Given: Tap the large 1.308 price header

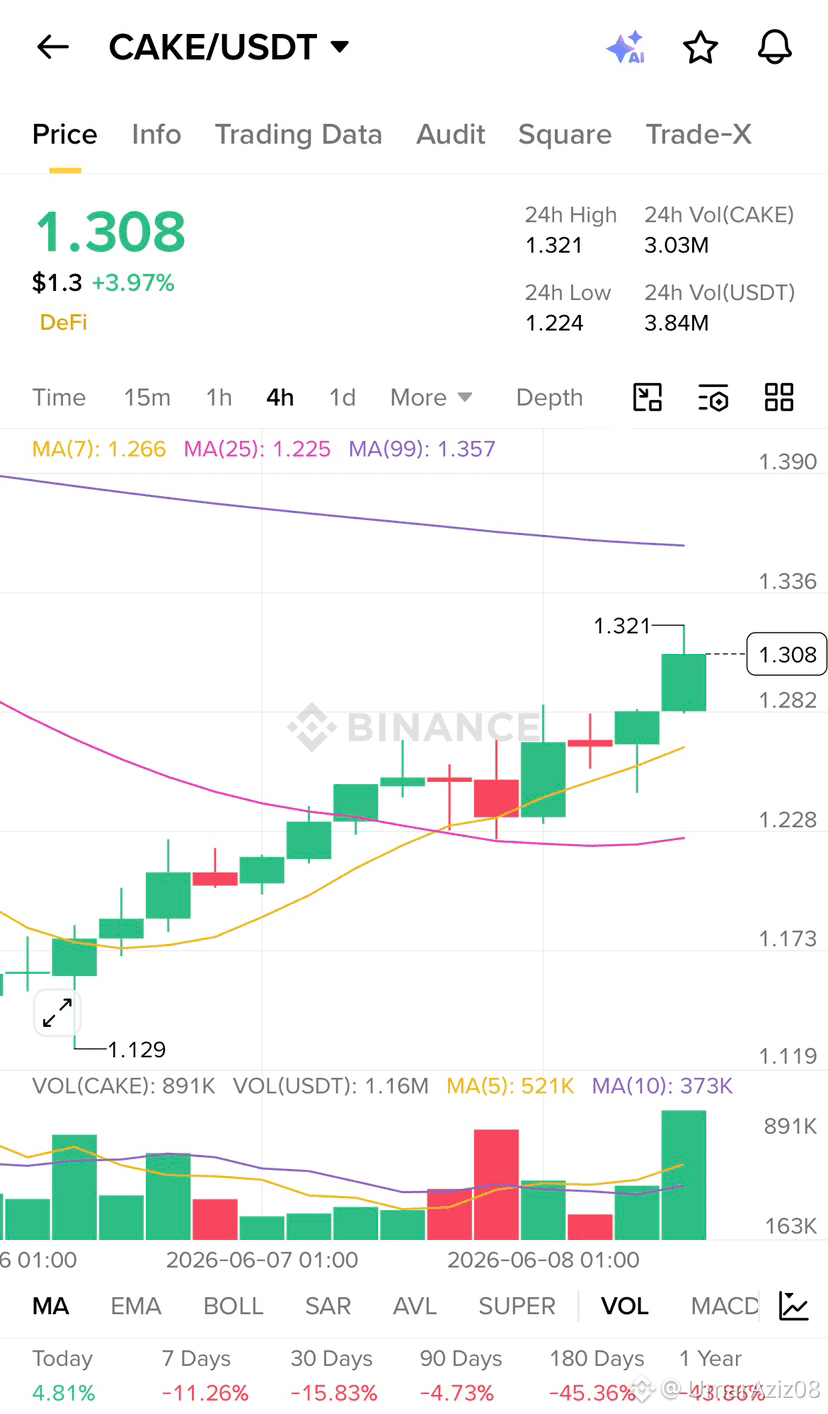Looking at the screenshot, I should tap(110, 232).
